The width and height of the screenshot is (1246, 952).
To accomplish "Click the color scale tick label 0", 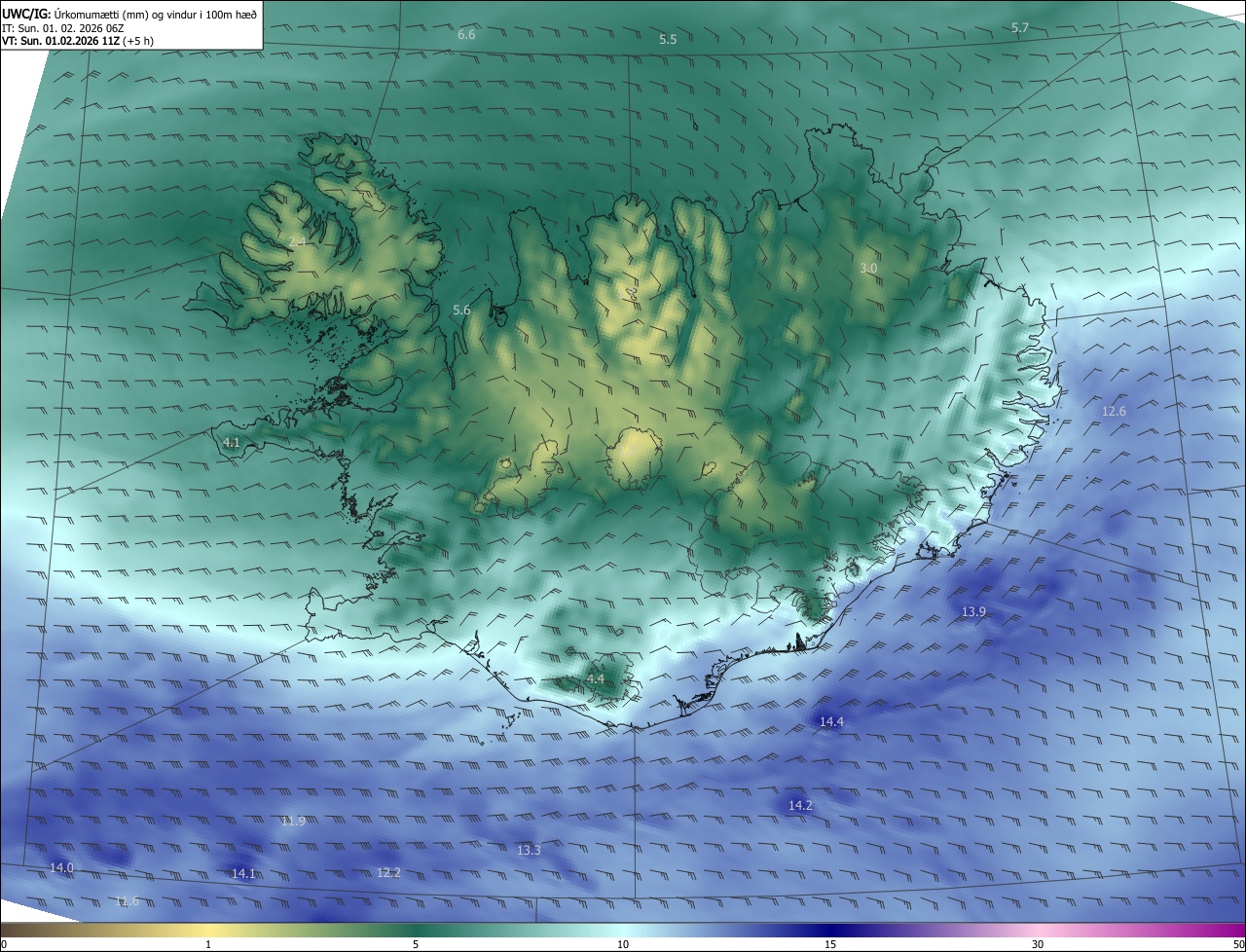I will point(4,944).
